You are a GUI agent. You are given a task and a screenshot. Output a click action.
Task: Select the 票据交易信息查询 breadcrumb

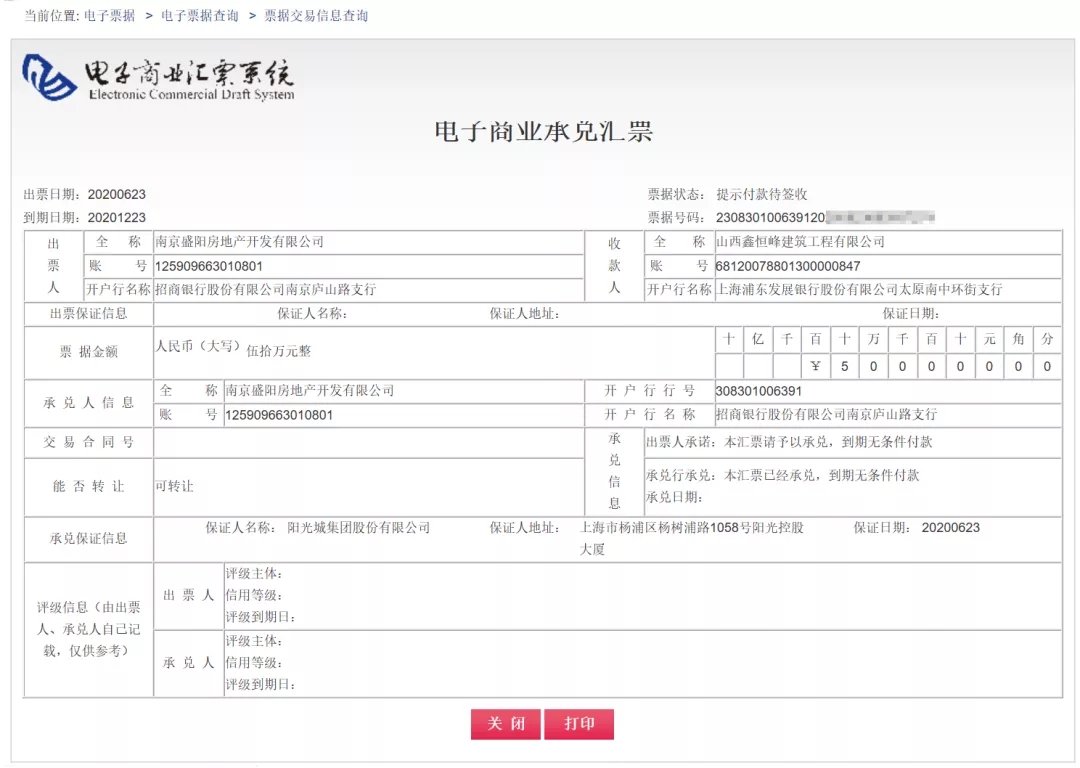pyautogui.click(x=316, y=15)
